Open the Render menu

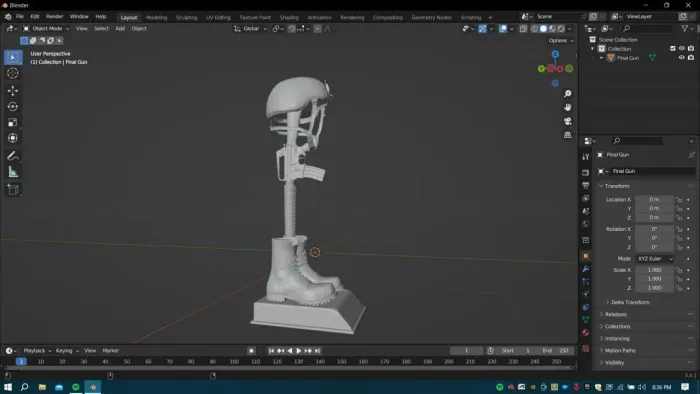[x=54, y=17]
